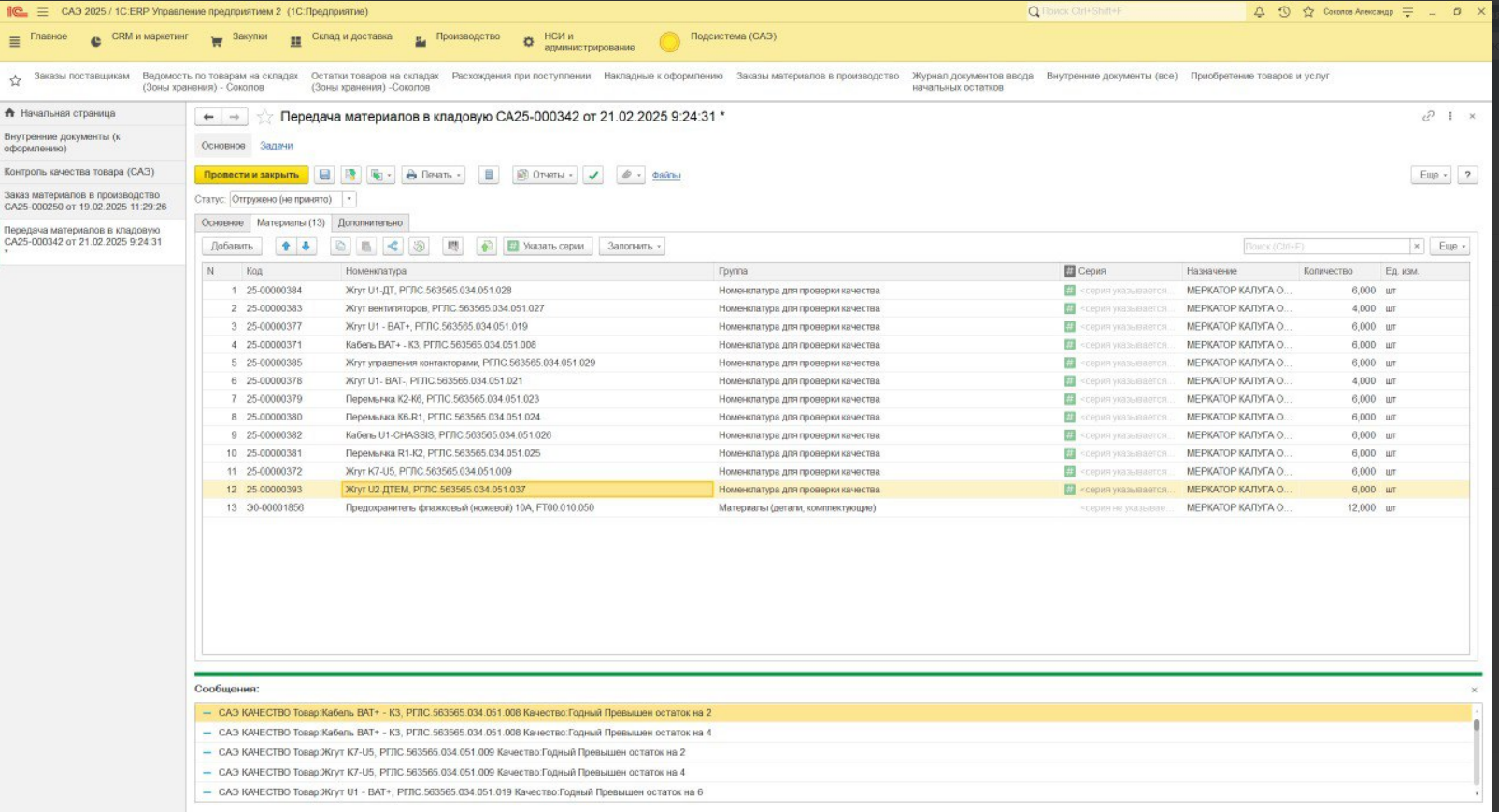Screen dimensions: 1499x812
Task: Open paperclip attachments dropdown
Action: coord(631,175)
